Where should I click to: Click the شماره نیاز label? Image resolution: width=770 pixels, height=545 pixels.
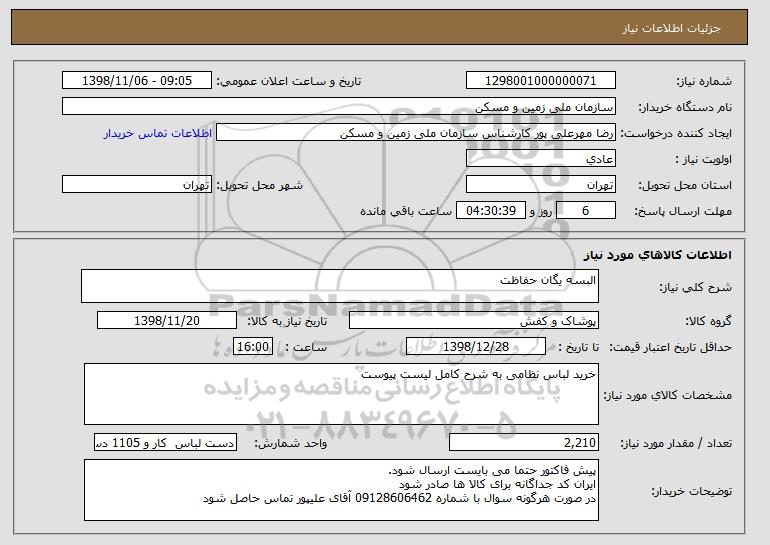[x=704, y=81]
